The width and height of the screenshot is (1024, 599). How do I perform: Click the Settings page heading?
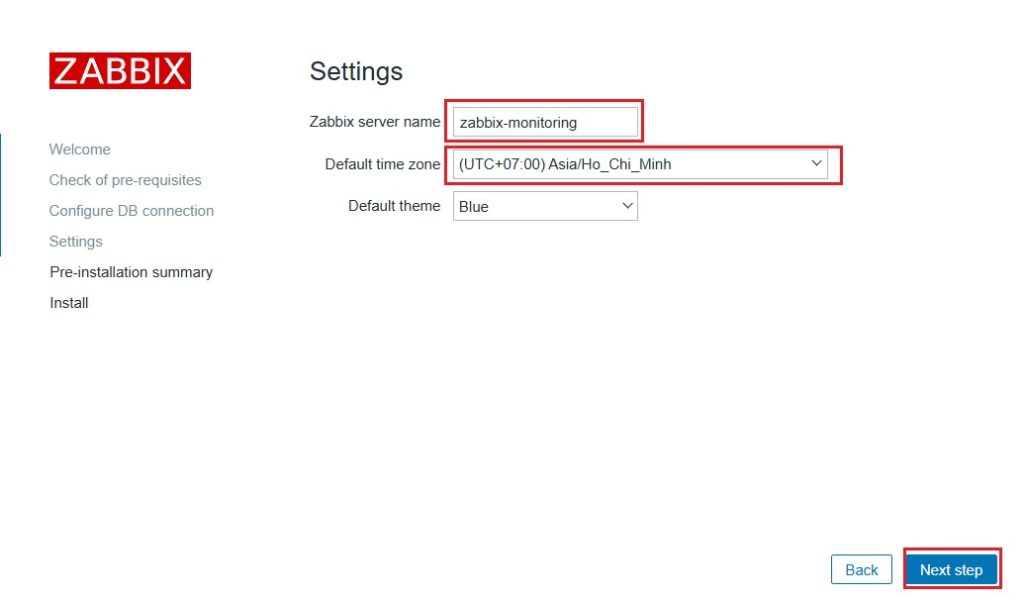pos(356,71)
